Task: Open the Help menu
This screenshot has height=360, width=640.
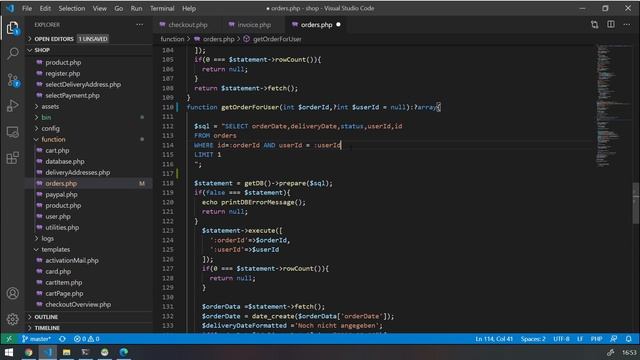Action: click(x=189, y=8)
